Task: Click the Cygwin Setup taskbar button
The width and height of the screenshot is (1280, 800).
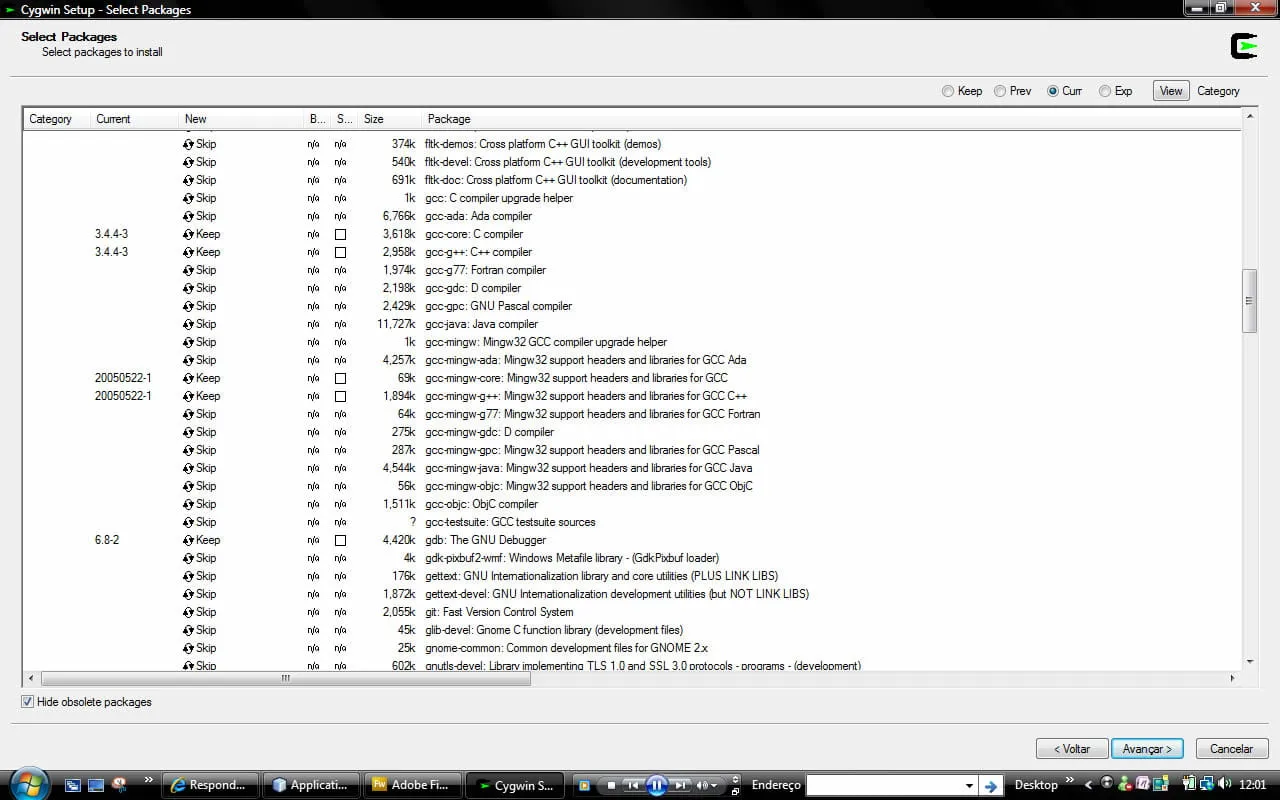Action: (x=514, y=785)
